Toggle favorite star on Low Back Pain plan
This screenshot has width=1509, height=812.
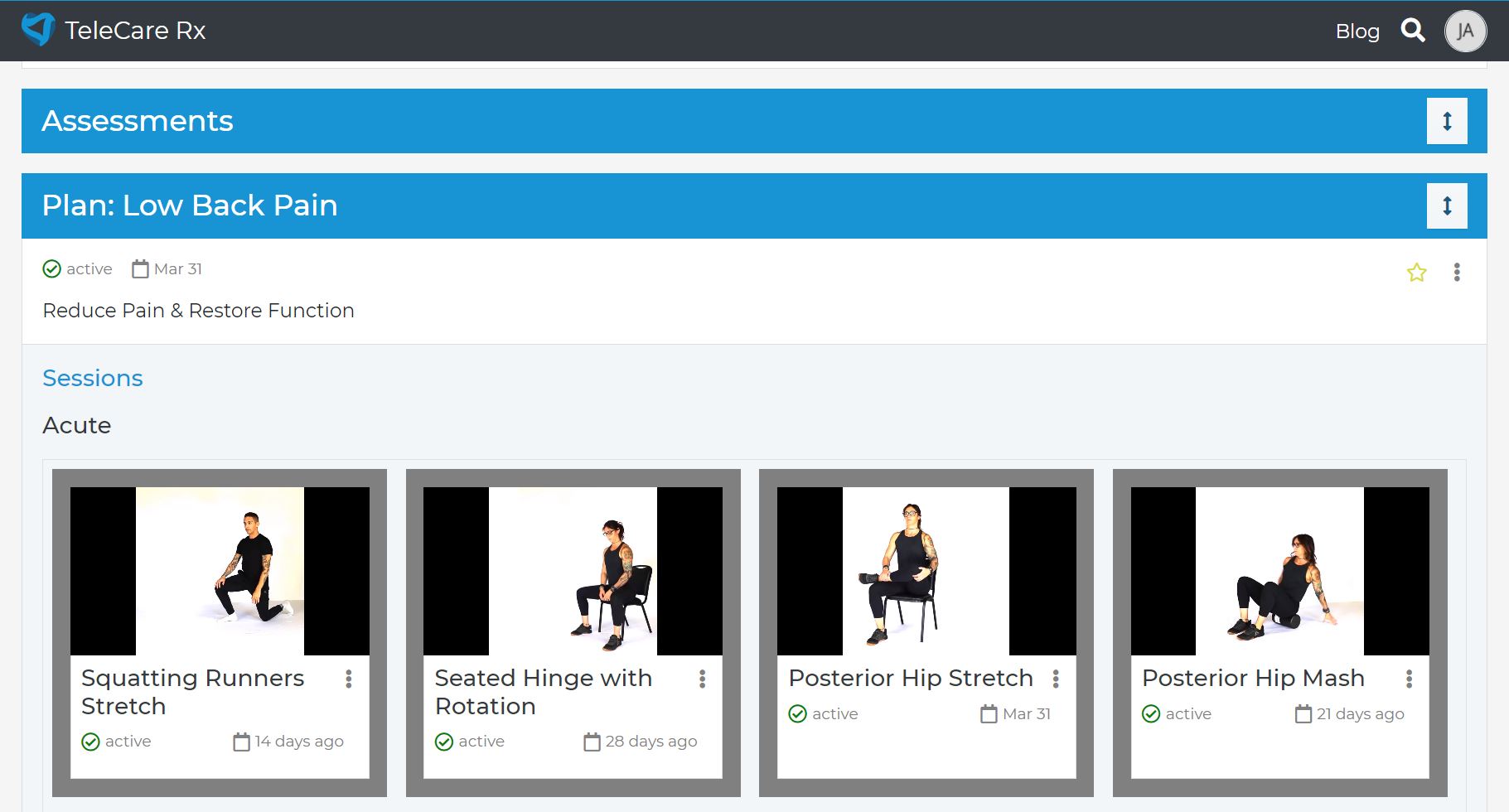tap(1416, 272)
